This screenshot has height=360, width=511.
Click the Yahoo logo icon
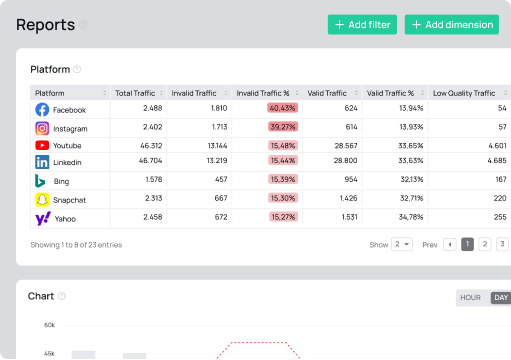43,219
